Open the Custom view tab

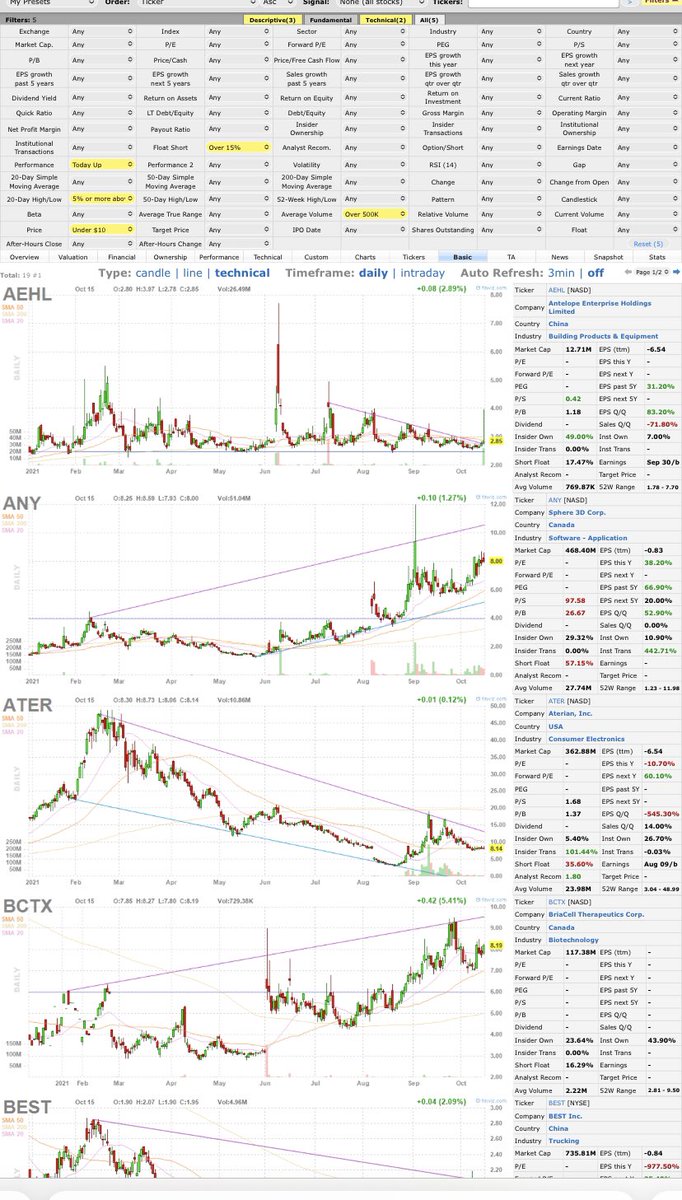(x=316, y=257)
